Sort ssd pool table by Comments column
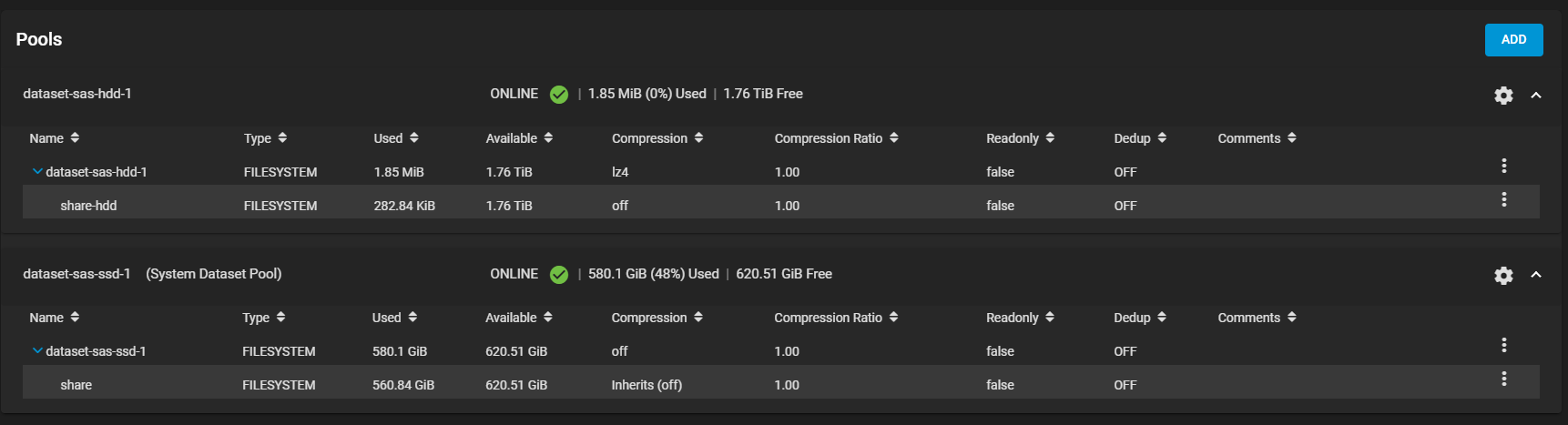Screen dimensions: 1568x425 pos(1257,318)
